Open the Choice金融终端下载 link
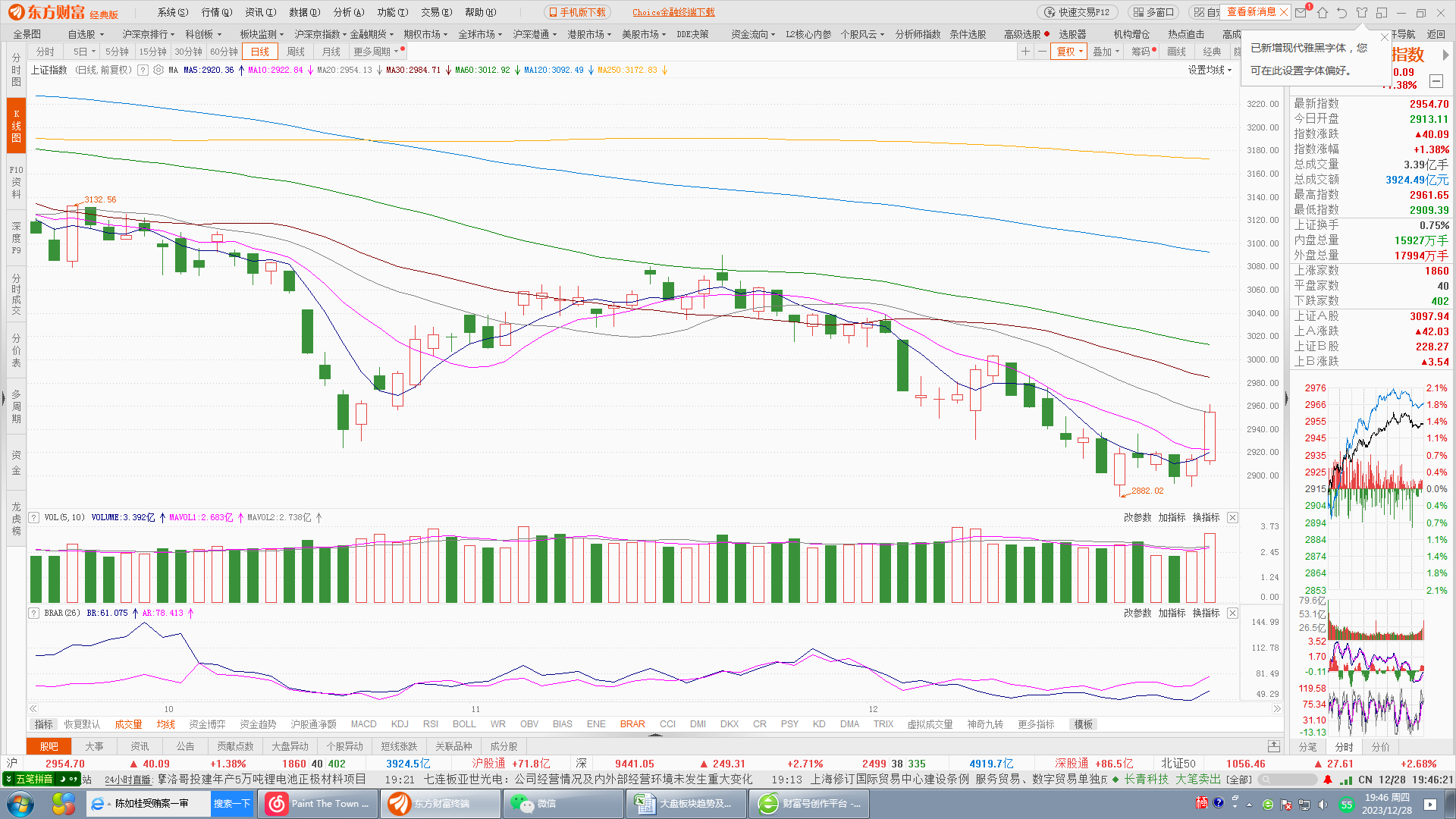Screen dimensions: 1456x819 click(673, 12)
